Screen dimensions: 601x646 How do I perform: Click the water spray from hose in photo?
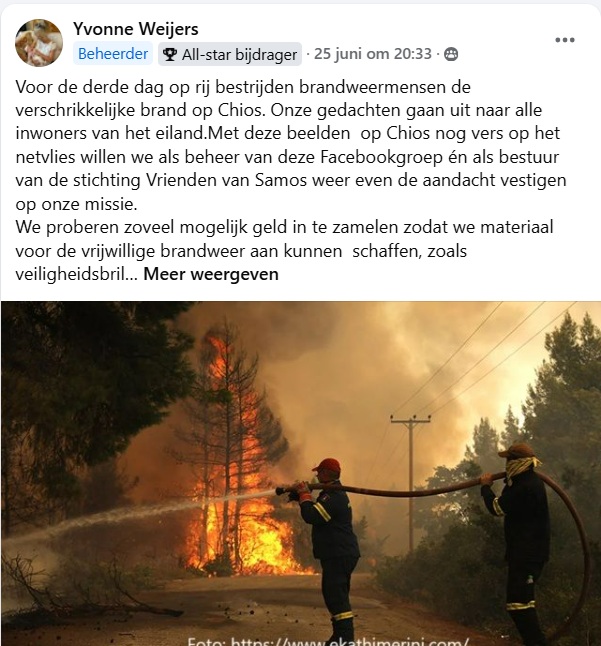(x=140, y=515)
